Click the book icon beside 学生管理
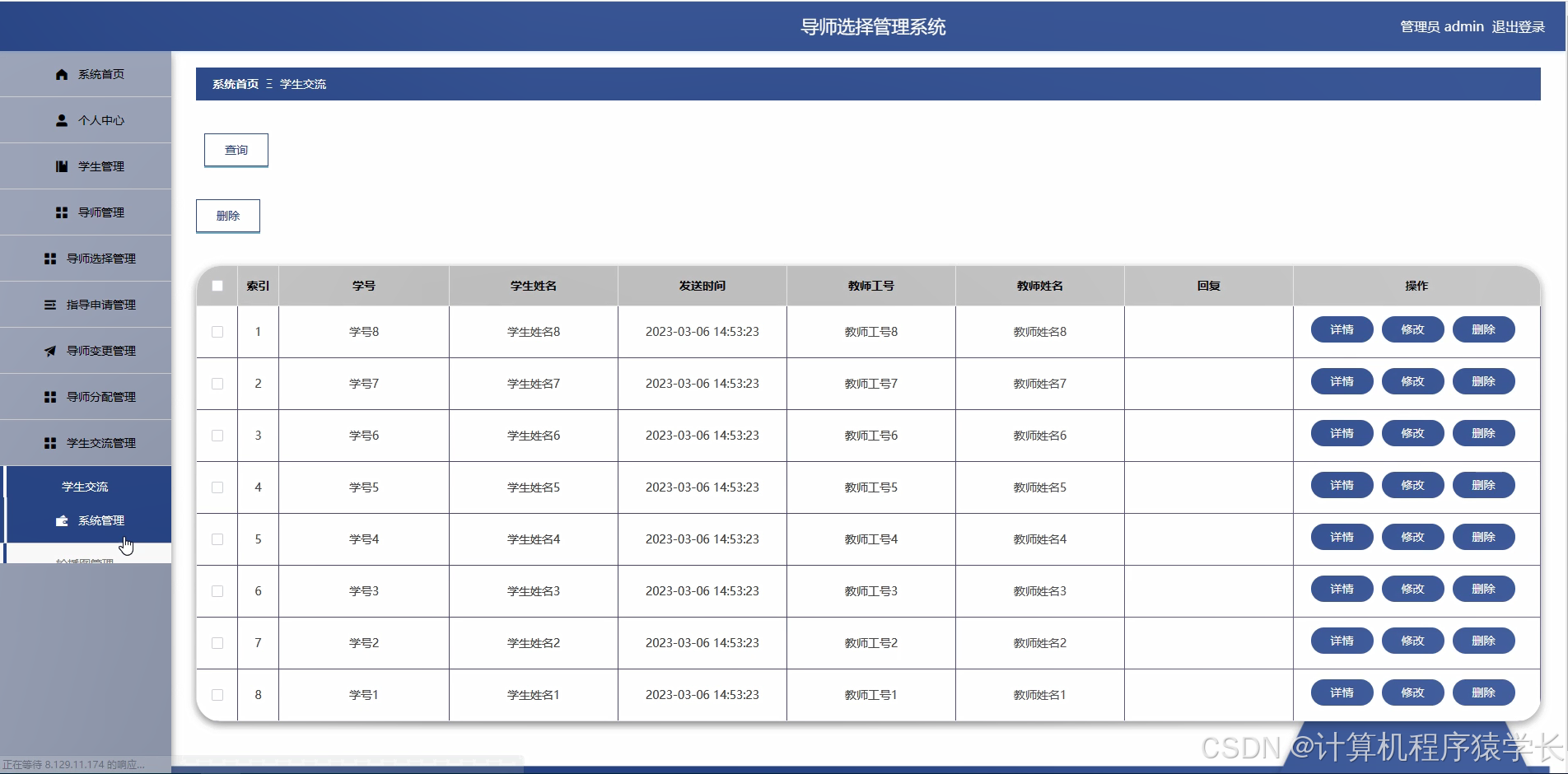 tap(62, 166)
